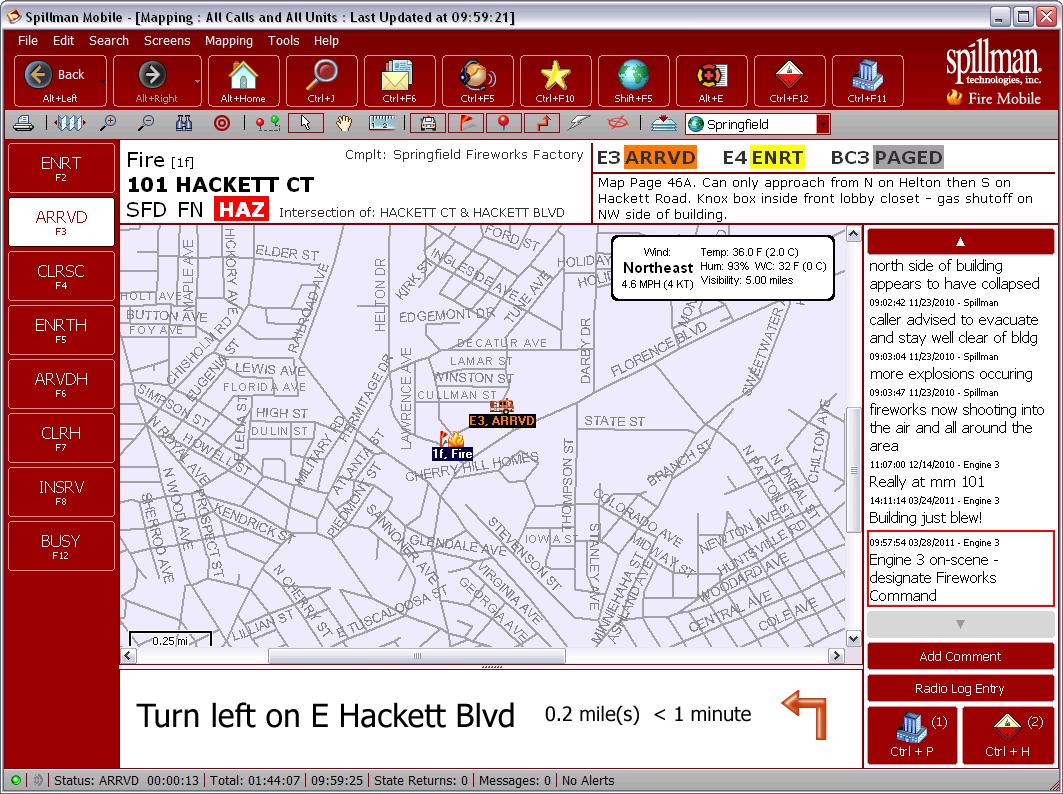The height and width of the screenshot is (794, 1063).
Task: Open the building premises icon (Ctrl+F11)
Action: pos(867,81)
